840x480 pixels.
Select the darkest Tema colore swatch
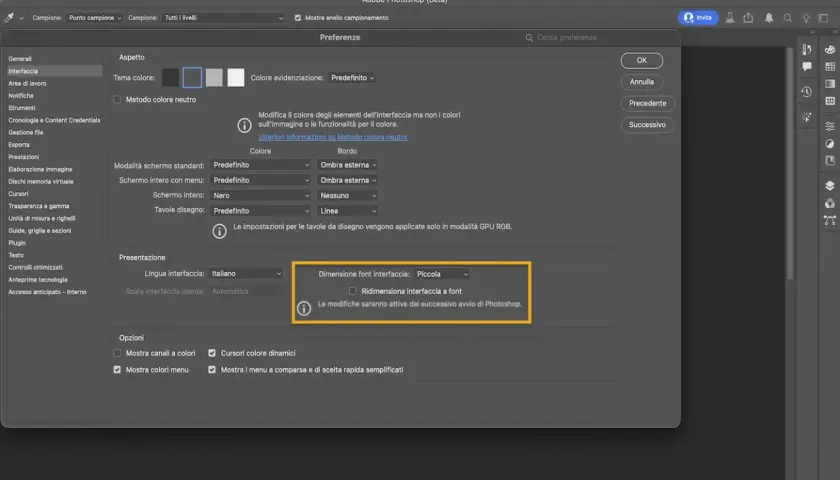170,78
